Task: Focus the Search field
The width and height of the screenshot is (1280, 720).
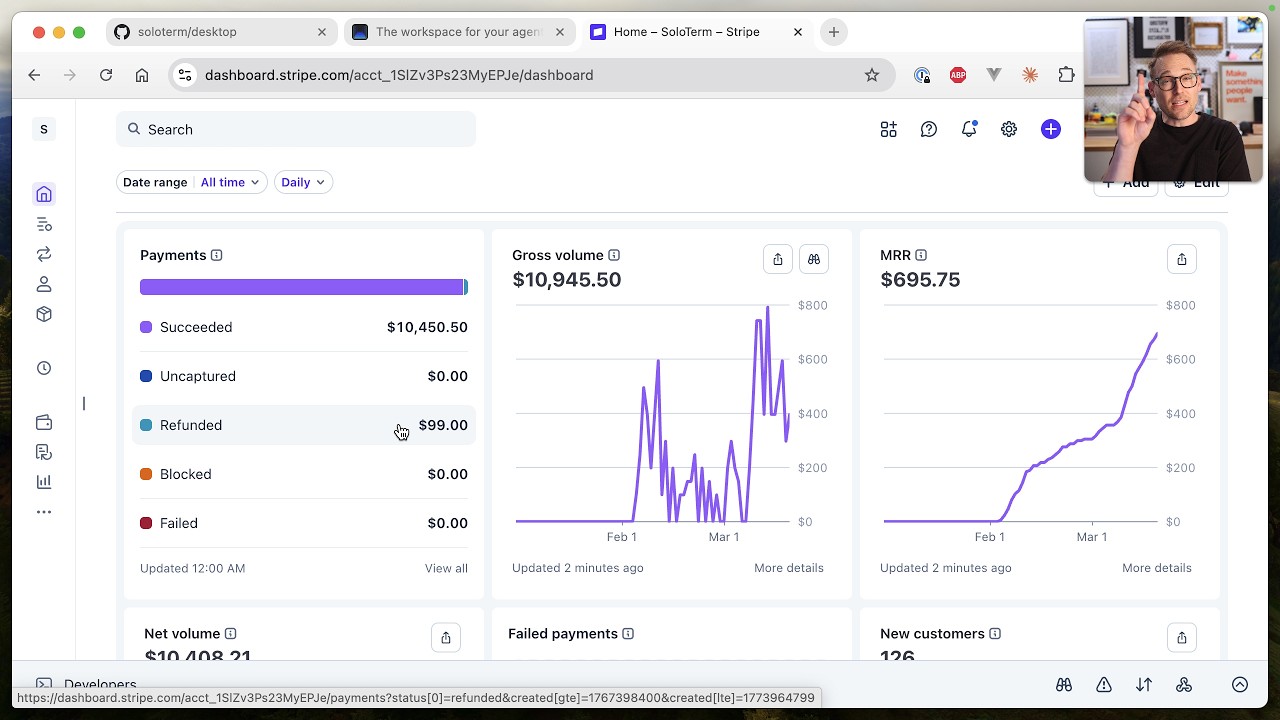Action: (x=296, y=129)
